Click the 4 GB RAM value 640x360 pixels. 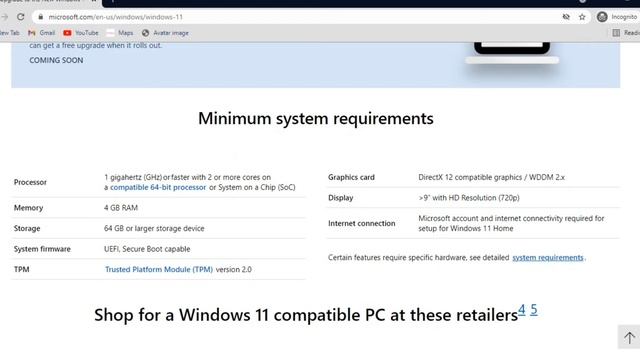click(121, 208)
